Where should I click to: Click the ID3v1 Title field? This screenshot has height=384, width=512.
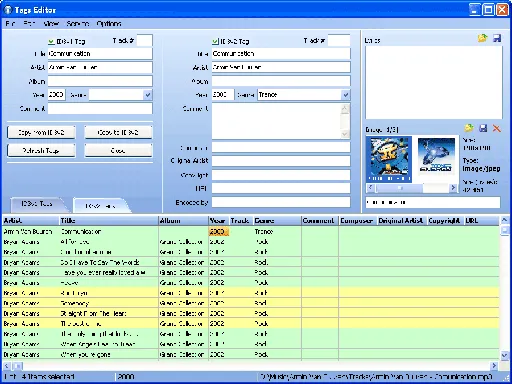[x=100, y=54]
